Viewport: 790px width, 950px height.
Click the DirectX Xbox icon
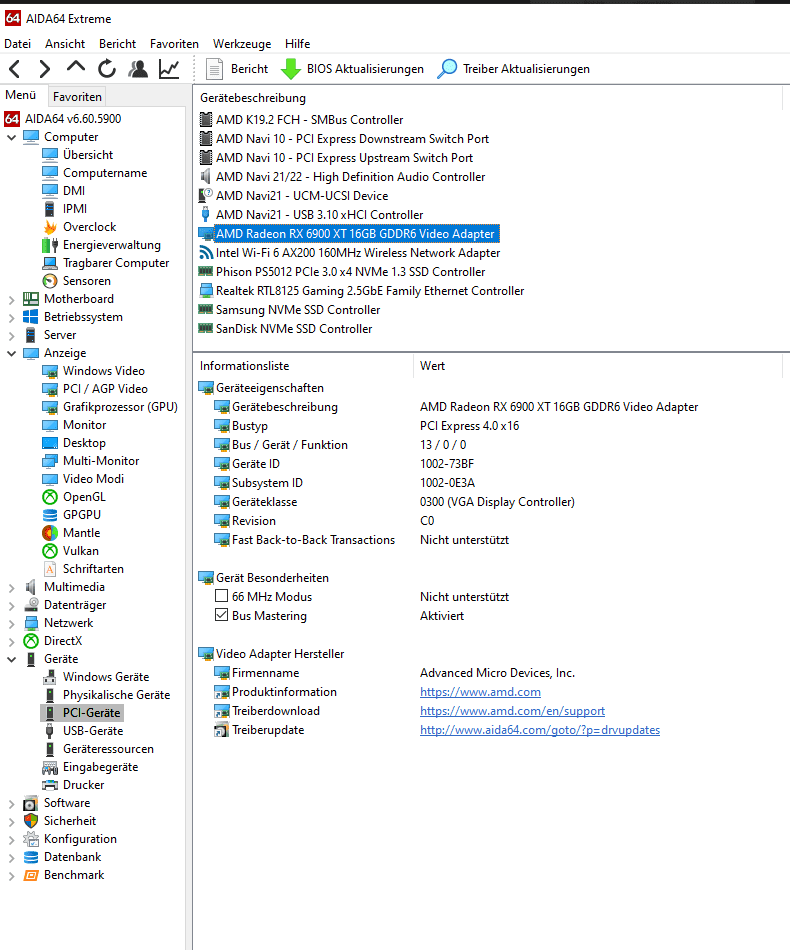coord(31,641)
